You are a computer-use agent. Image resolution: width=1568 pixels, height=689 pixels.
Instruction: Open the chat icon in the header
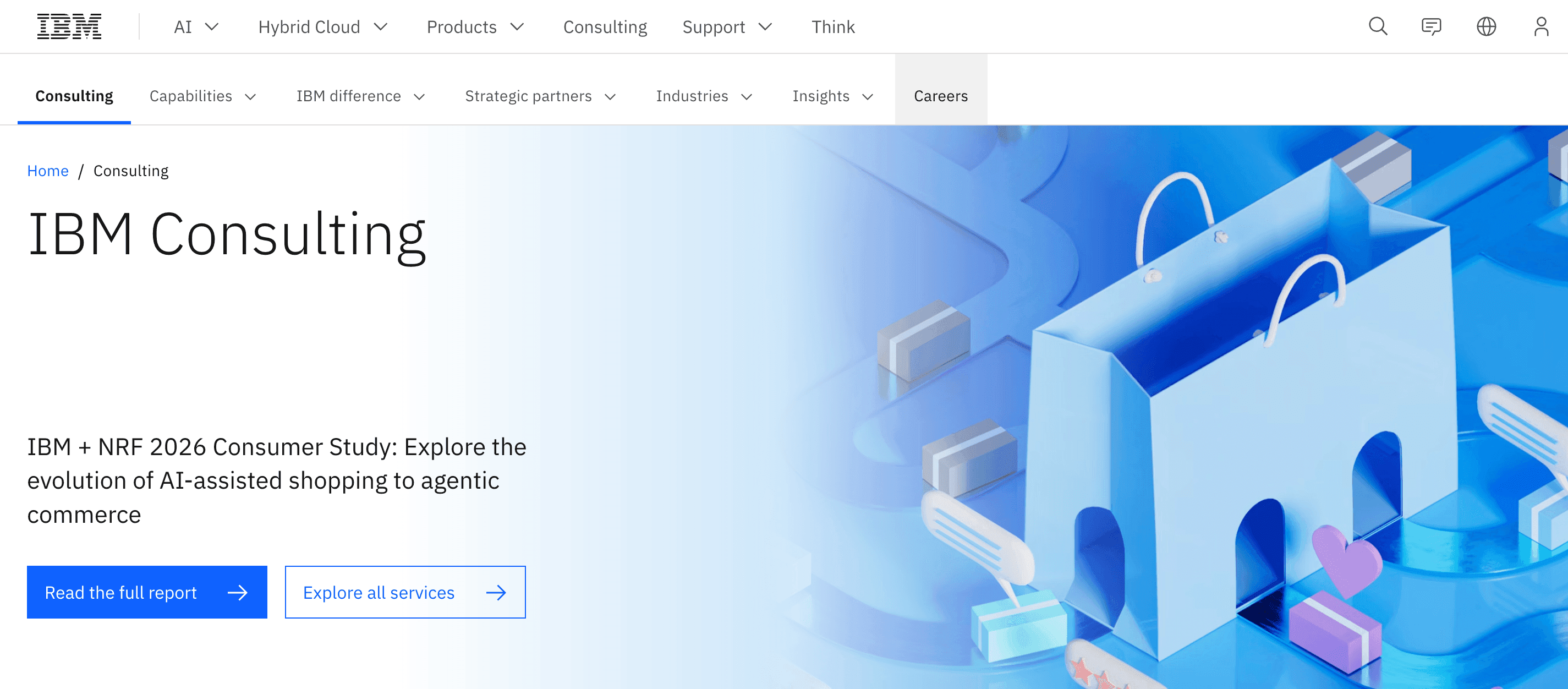(1431, 26)
